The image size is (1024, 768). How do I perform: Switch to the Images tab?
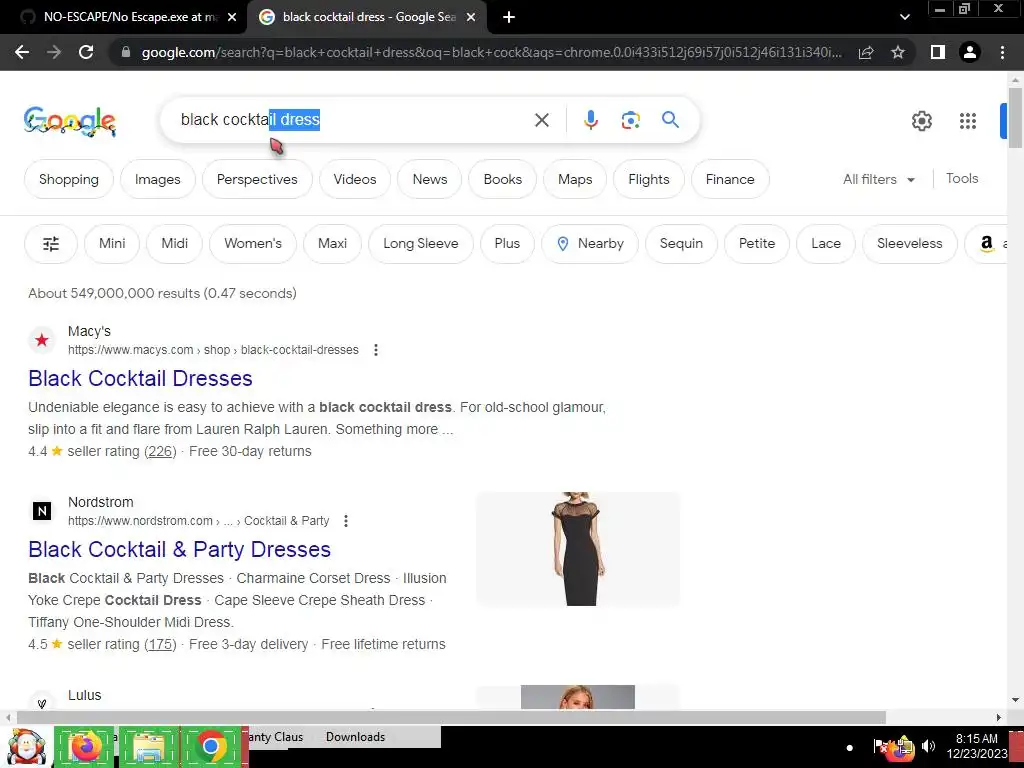click(x=157, y=179)
